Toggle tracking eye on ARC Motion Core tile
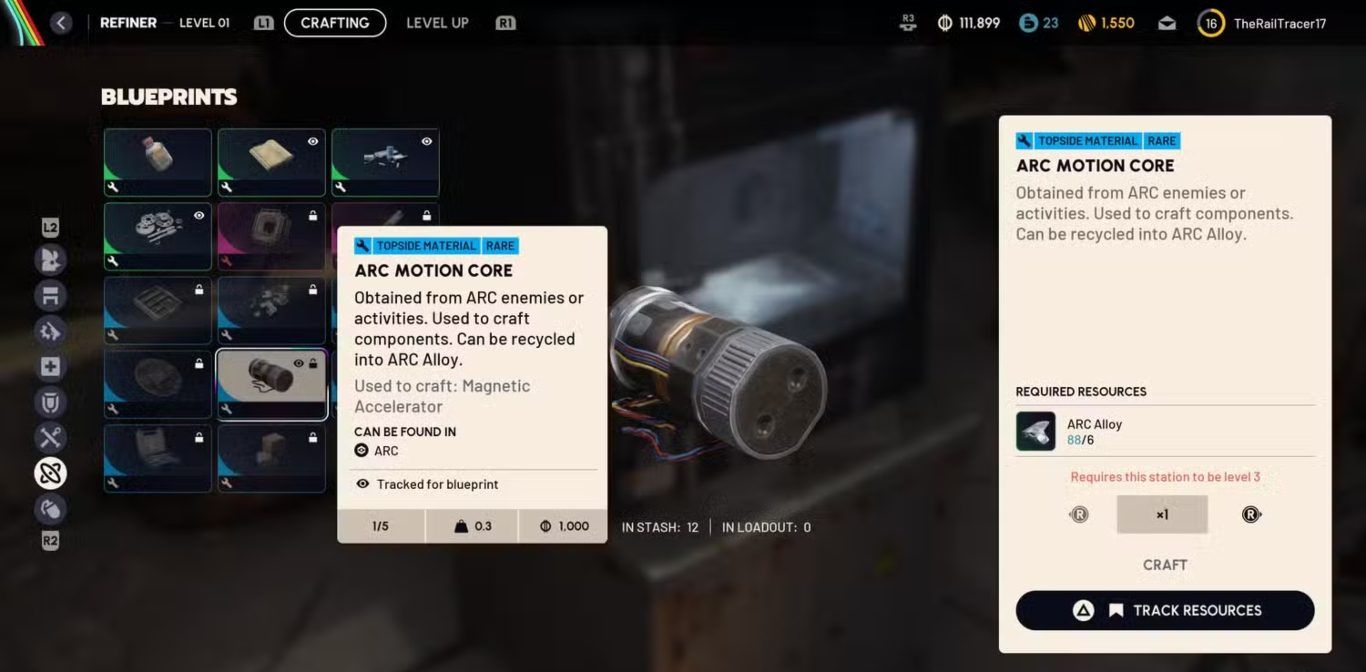 (x=298, y=364)
